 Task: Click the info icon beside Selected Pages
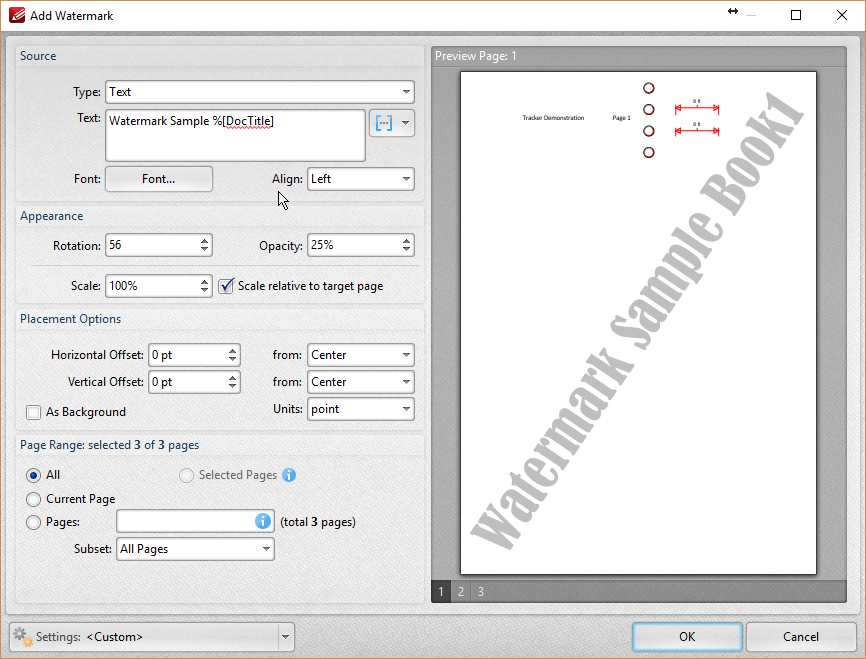pos(289,475)
